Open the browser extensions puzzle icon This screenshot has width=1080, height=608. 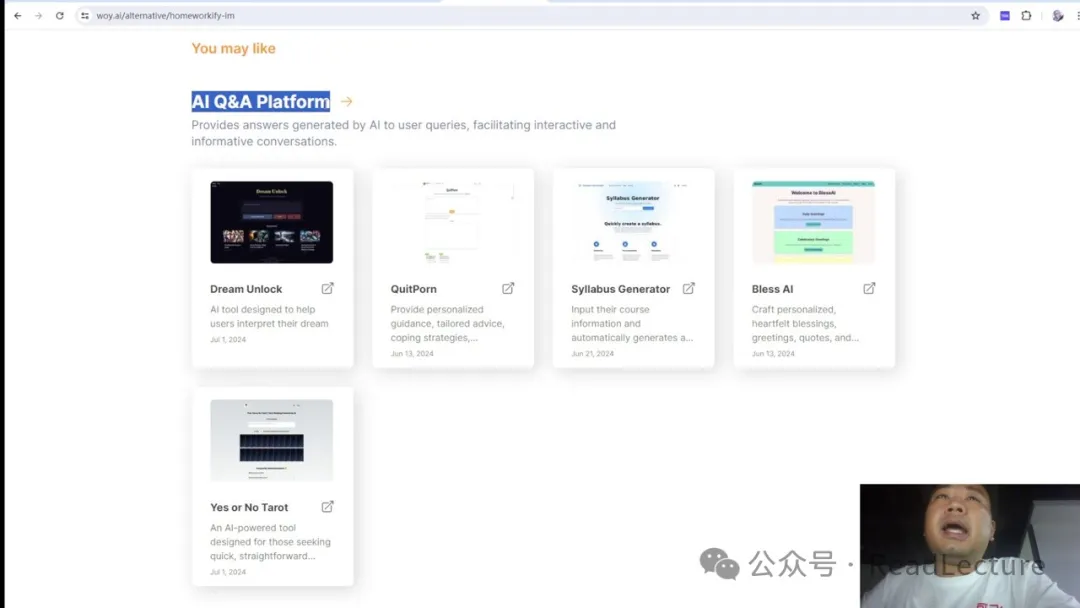click(1026, 16)
